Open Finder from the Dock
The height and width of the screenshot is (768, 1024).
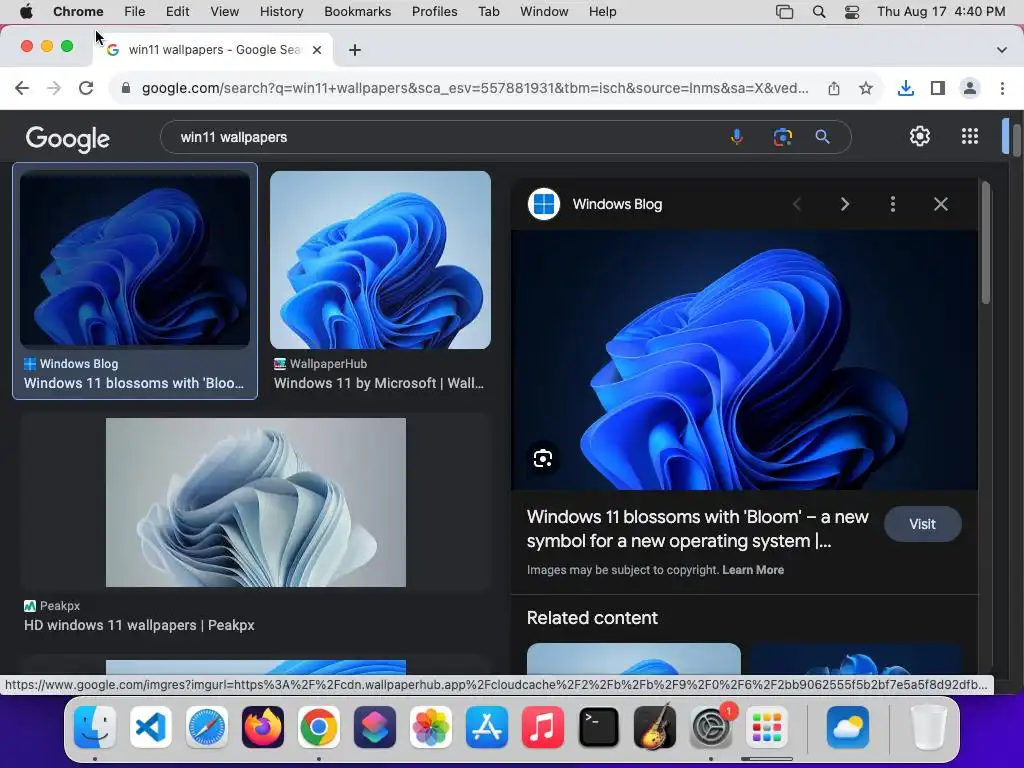coord(95,727)
